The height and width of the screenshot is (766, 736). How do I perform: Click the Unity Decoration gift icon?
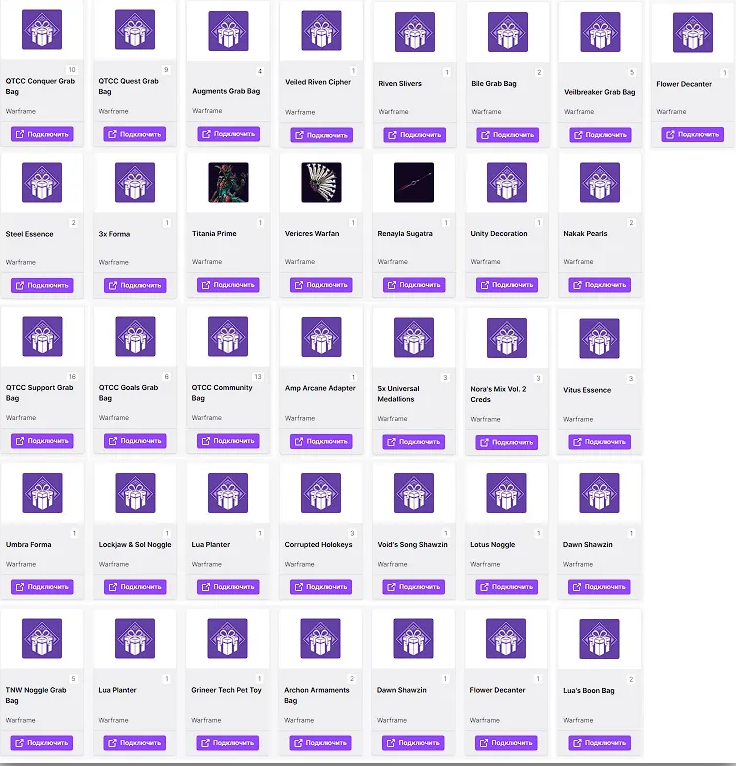[507, 183]
